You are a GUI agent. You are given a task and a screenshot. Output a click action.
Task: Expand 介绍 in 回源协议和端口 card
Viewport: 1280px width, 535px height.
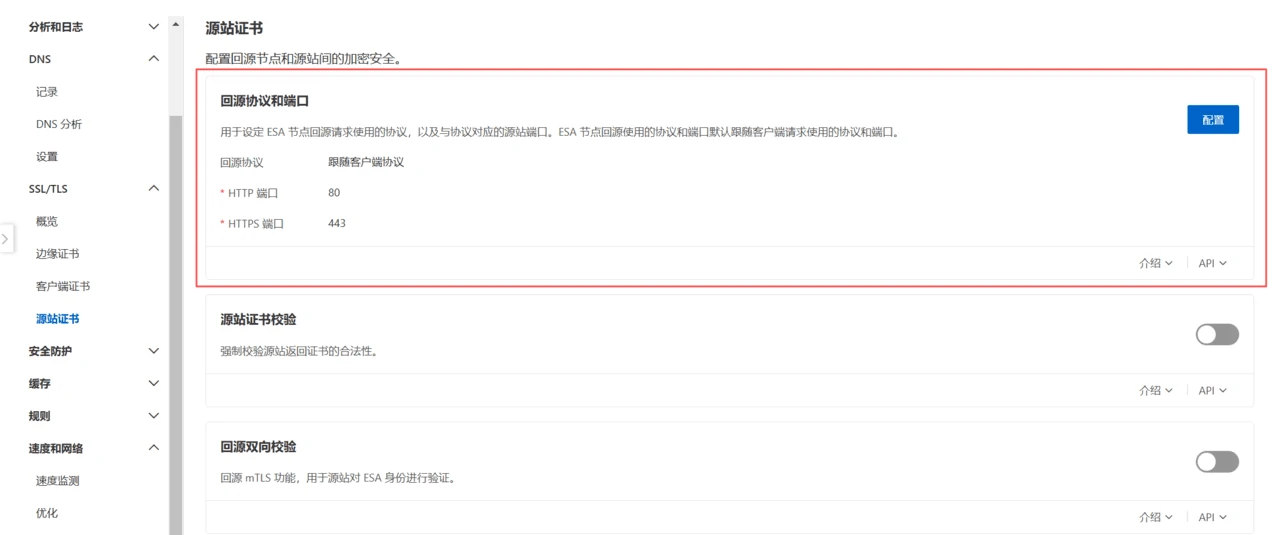(x=1155, y=263)
